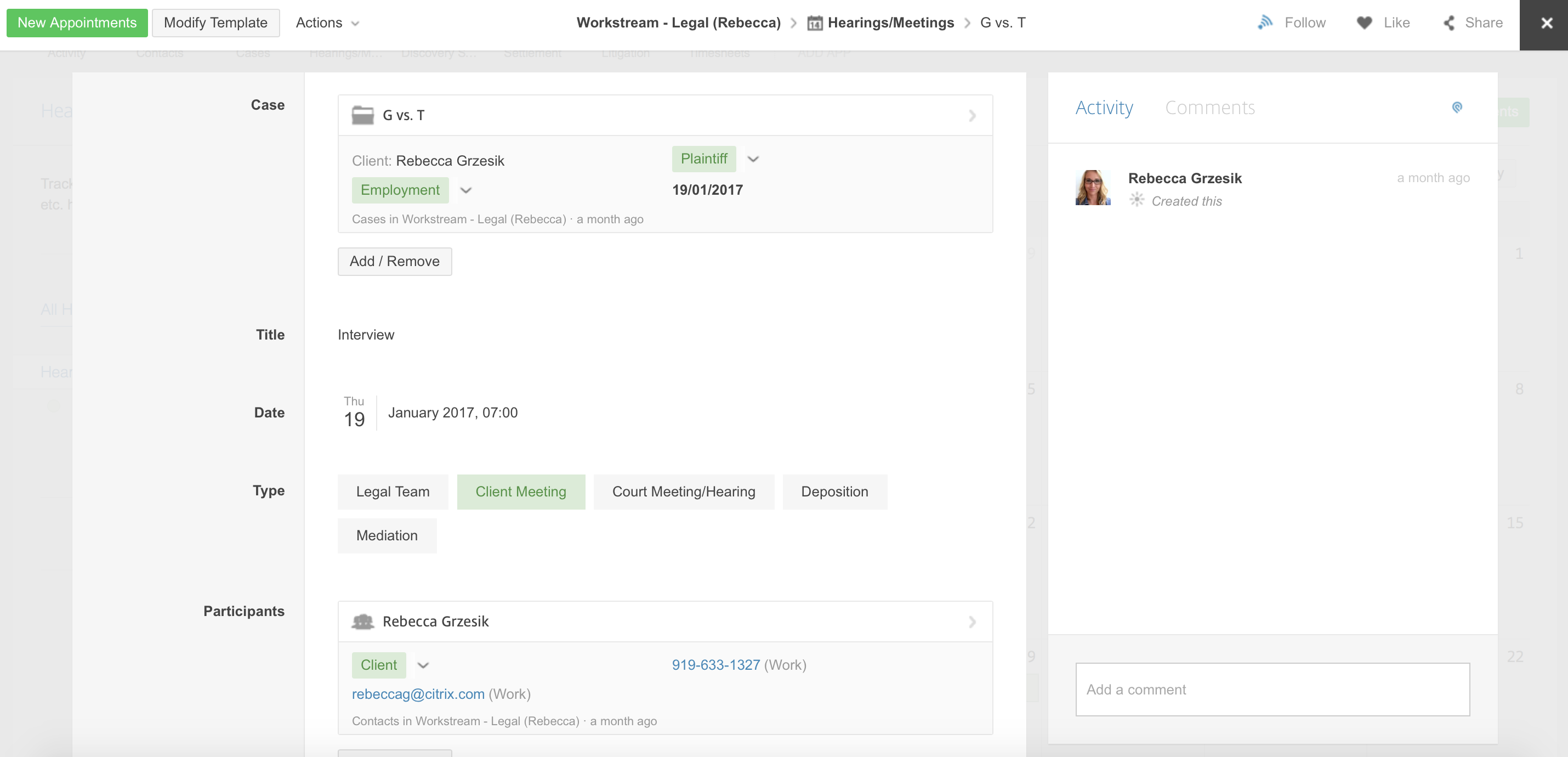Click the New Appointments button
The height and width of the screenshot is (757, 1568).
77,22
